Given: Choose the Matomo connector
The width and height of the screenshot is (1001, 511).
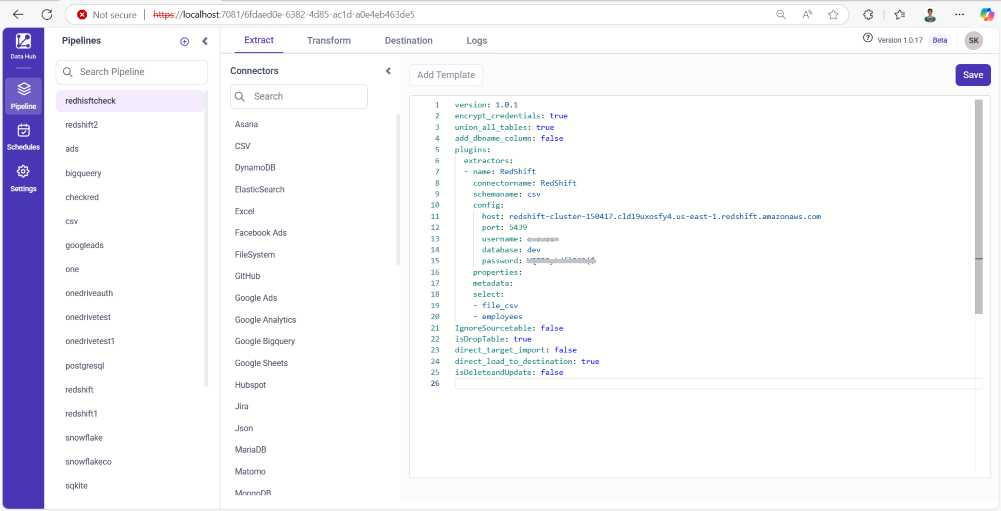Looking at the screenshot, I should (250, 471).
